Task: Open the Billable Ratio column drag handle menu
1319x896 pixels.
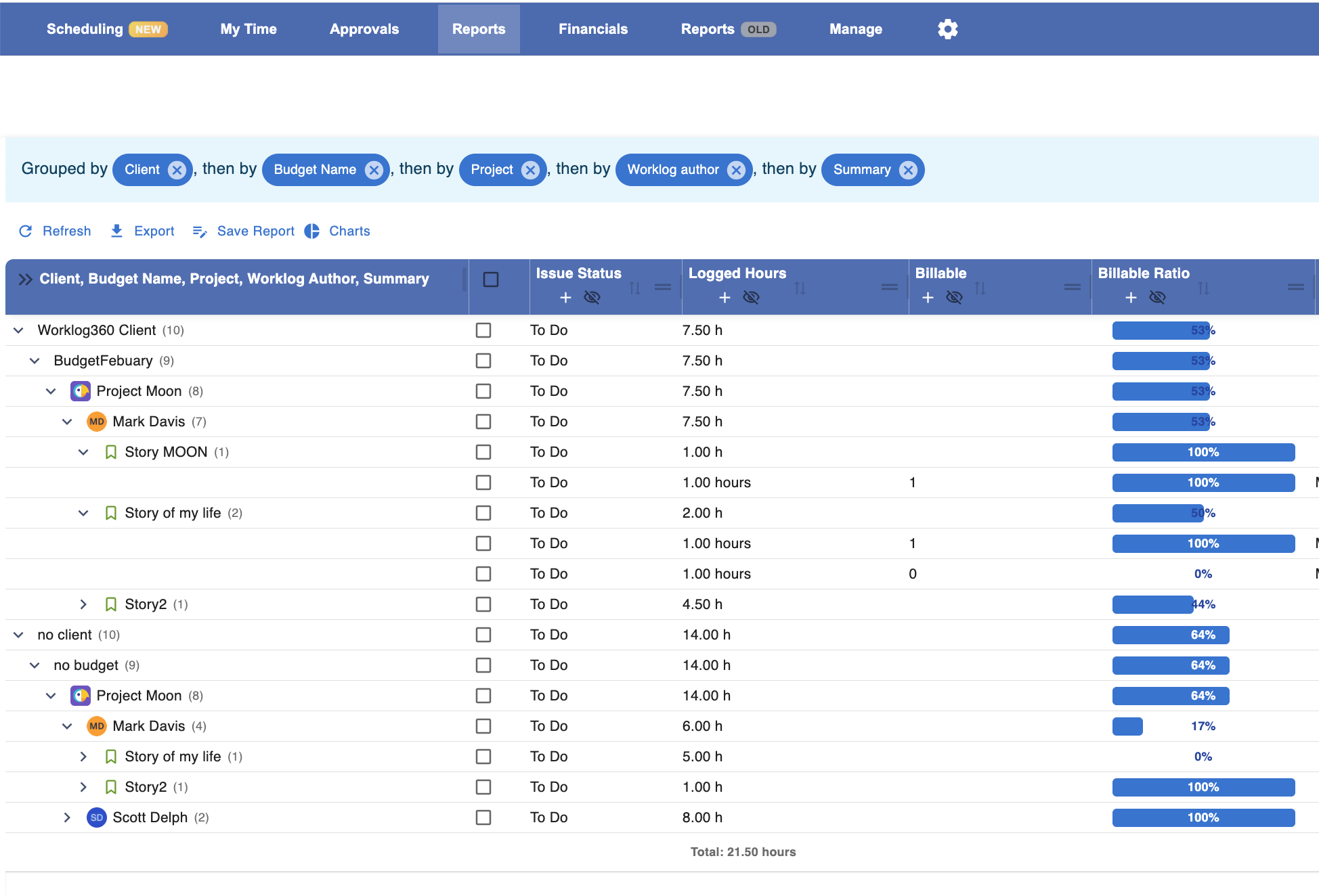Action: pos(1296,288)
